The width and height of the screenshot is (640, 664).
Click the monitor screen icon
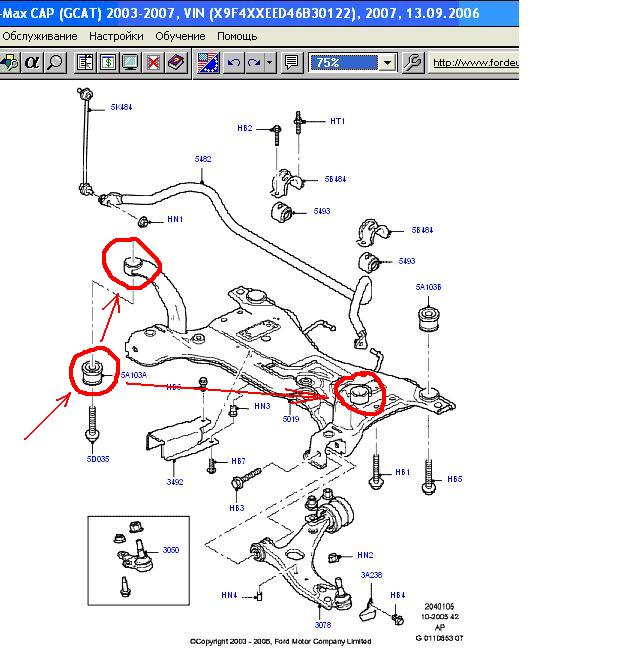click(x=130, y=63)
